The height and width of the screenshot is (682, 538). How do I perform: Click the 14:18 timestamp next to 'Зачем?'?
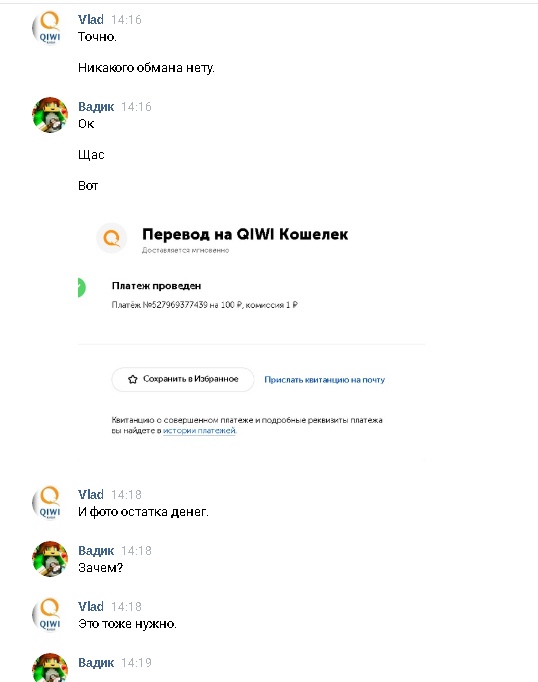point(136,551)
